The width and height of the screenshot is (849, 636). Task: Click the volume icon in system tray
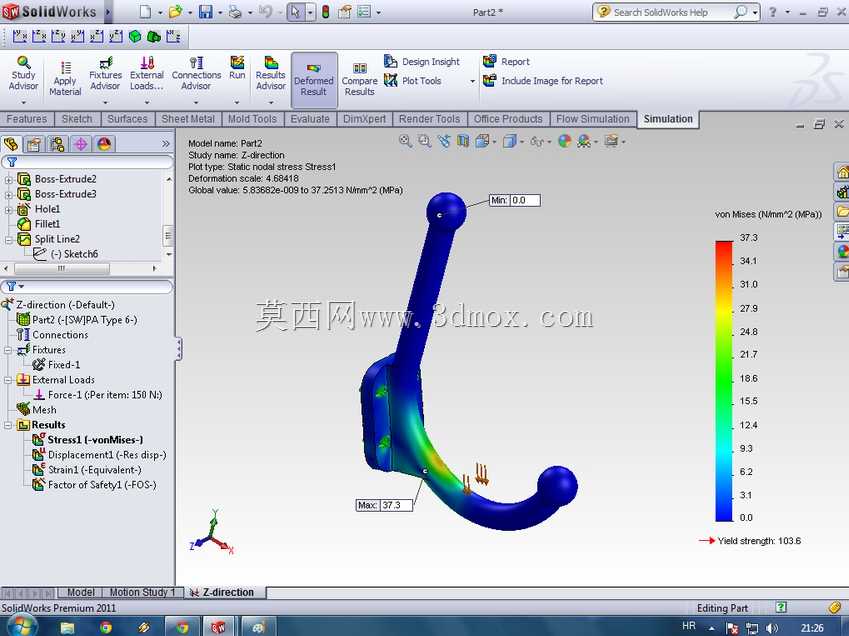point(772,628)
